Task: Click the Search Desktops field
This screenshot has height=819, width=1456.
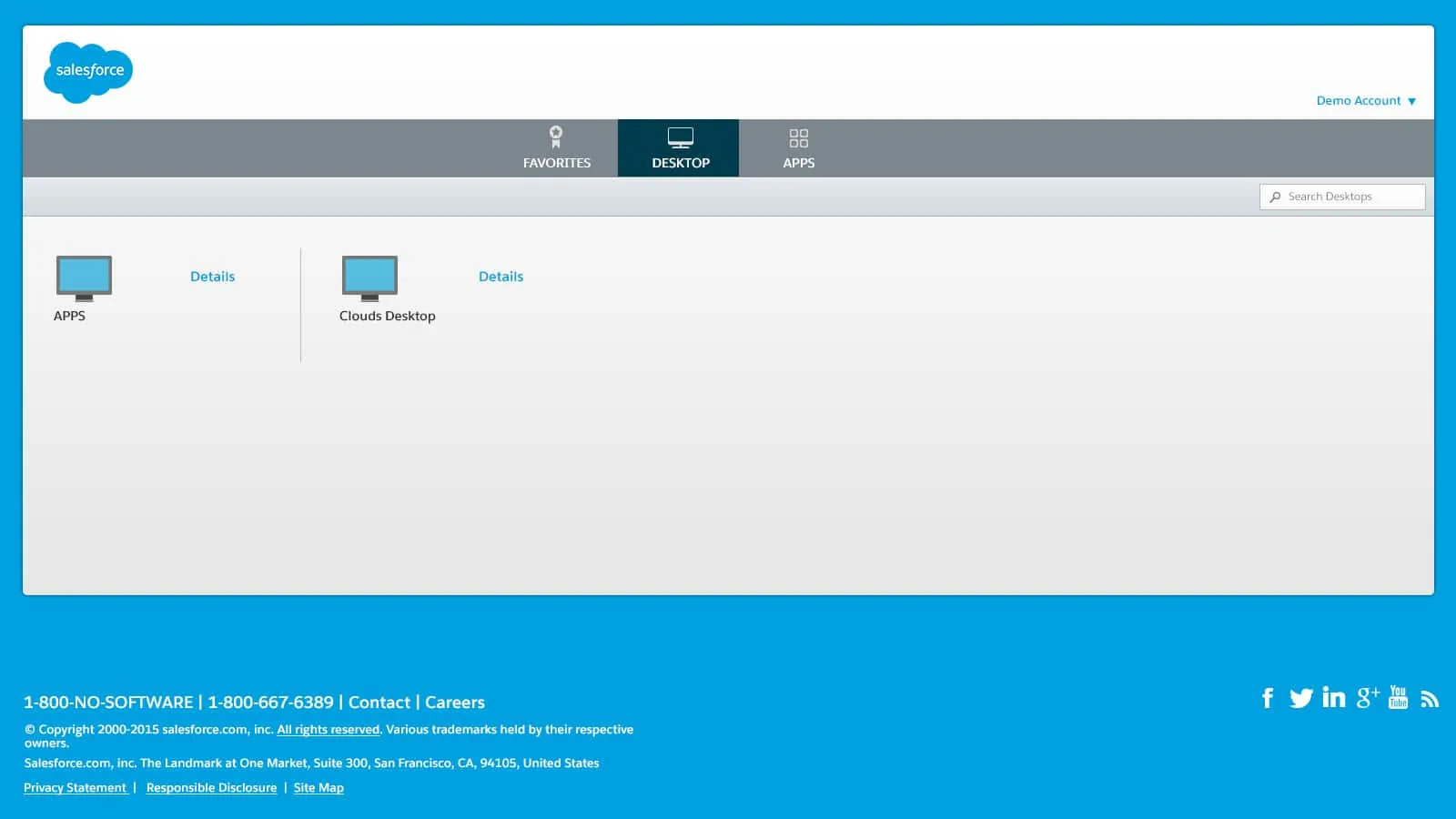Action: point(1342,197)
